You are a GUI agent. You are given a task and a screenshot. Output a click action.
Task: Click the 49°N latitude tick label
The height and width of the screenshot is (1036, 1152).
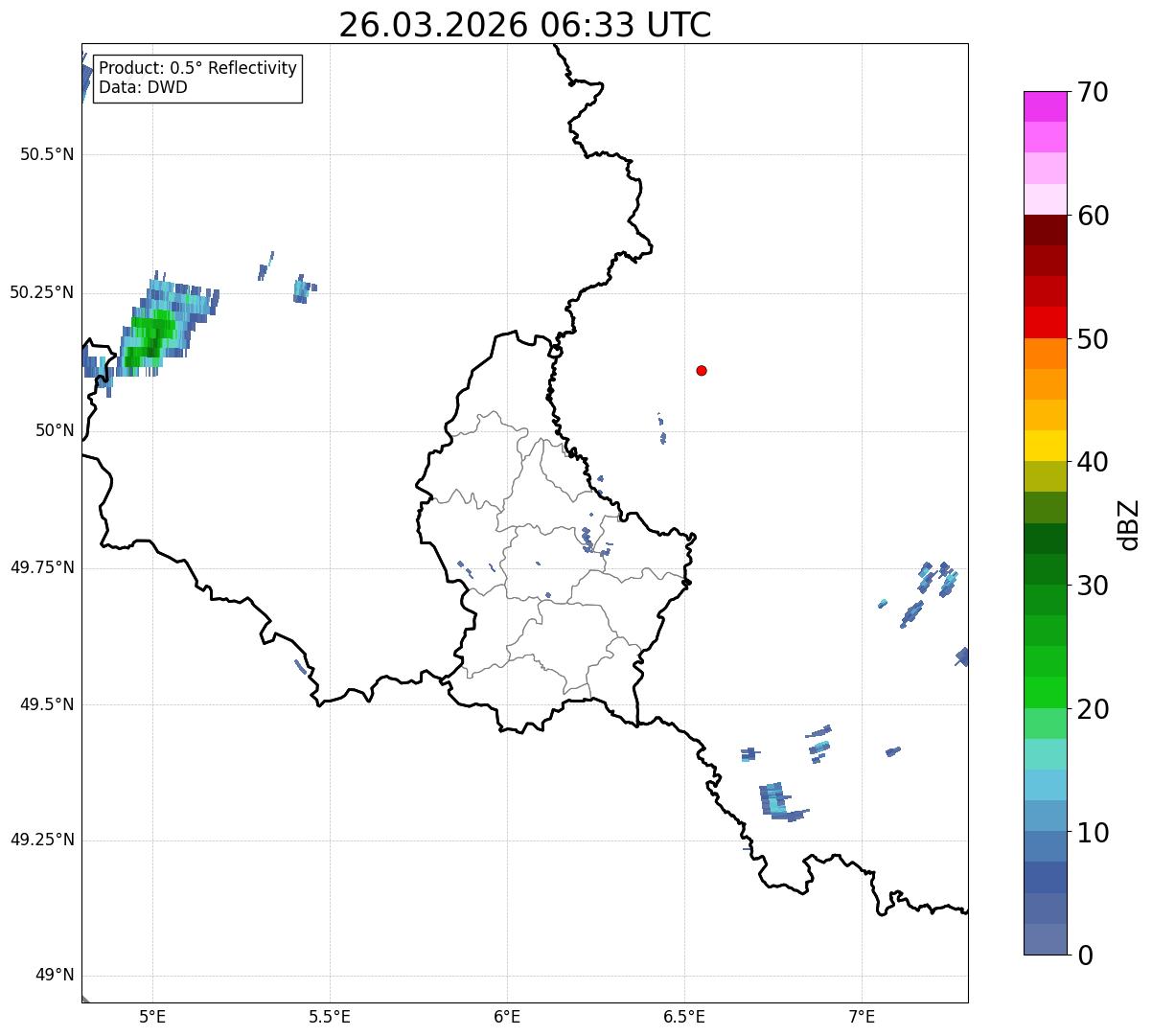point(54,976)
